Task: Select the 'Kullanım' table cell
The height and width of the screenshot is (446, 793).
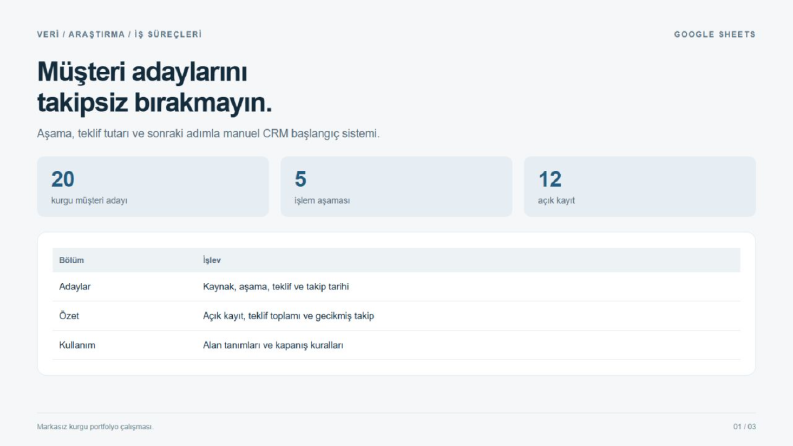Action: tap(77, 345)
